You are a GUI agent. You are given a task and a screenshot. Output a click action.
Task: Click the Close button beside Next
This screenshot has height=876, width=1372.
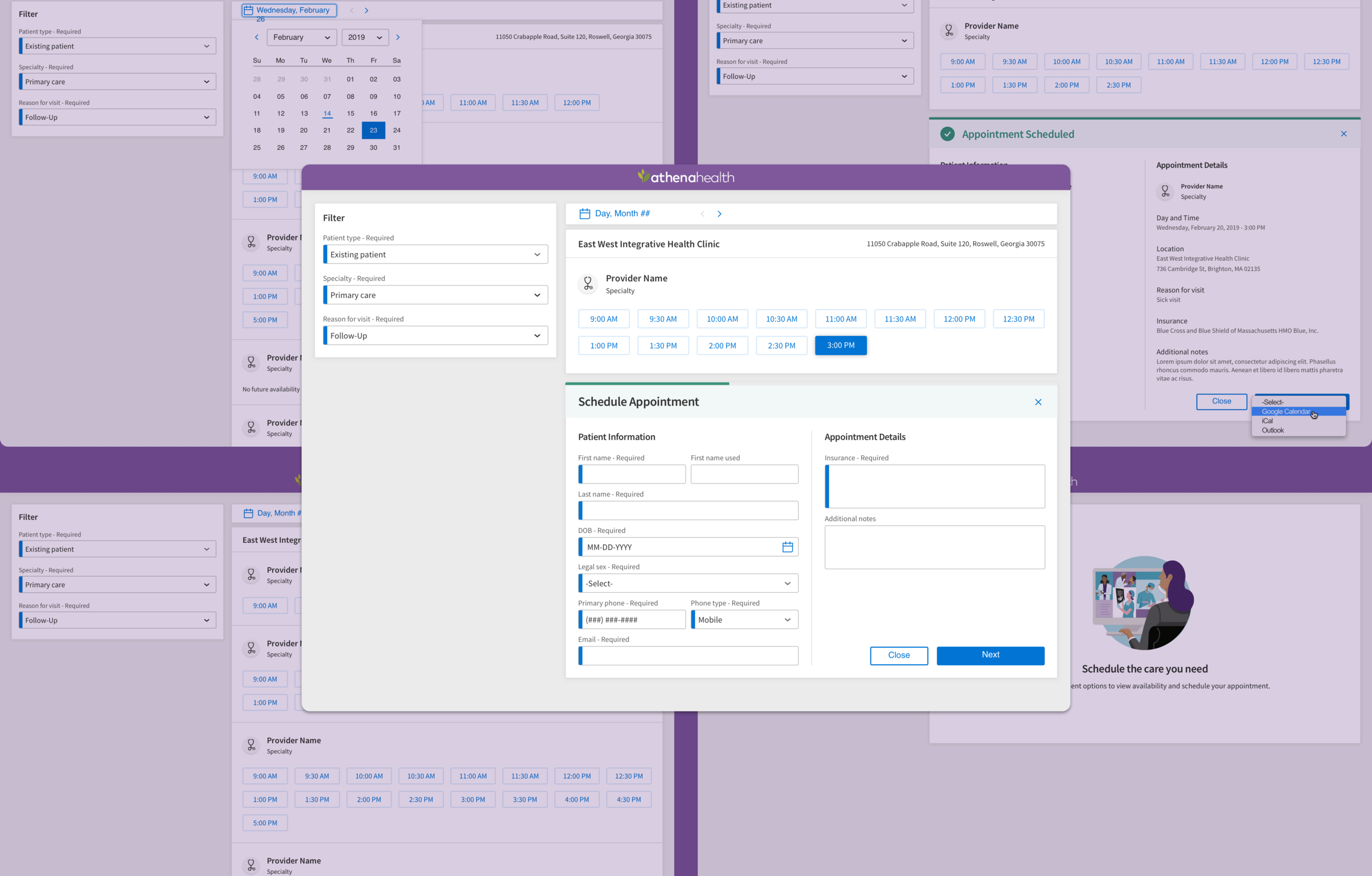tap(898, 655)
